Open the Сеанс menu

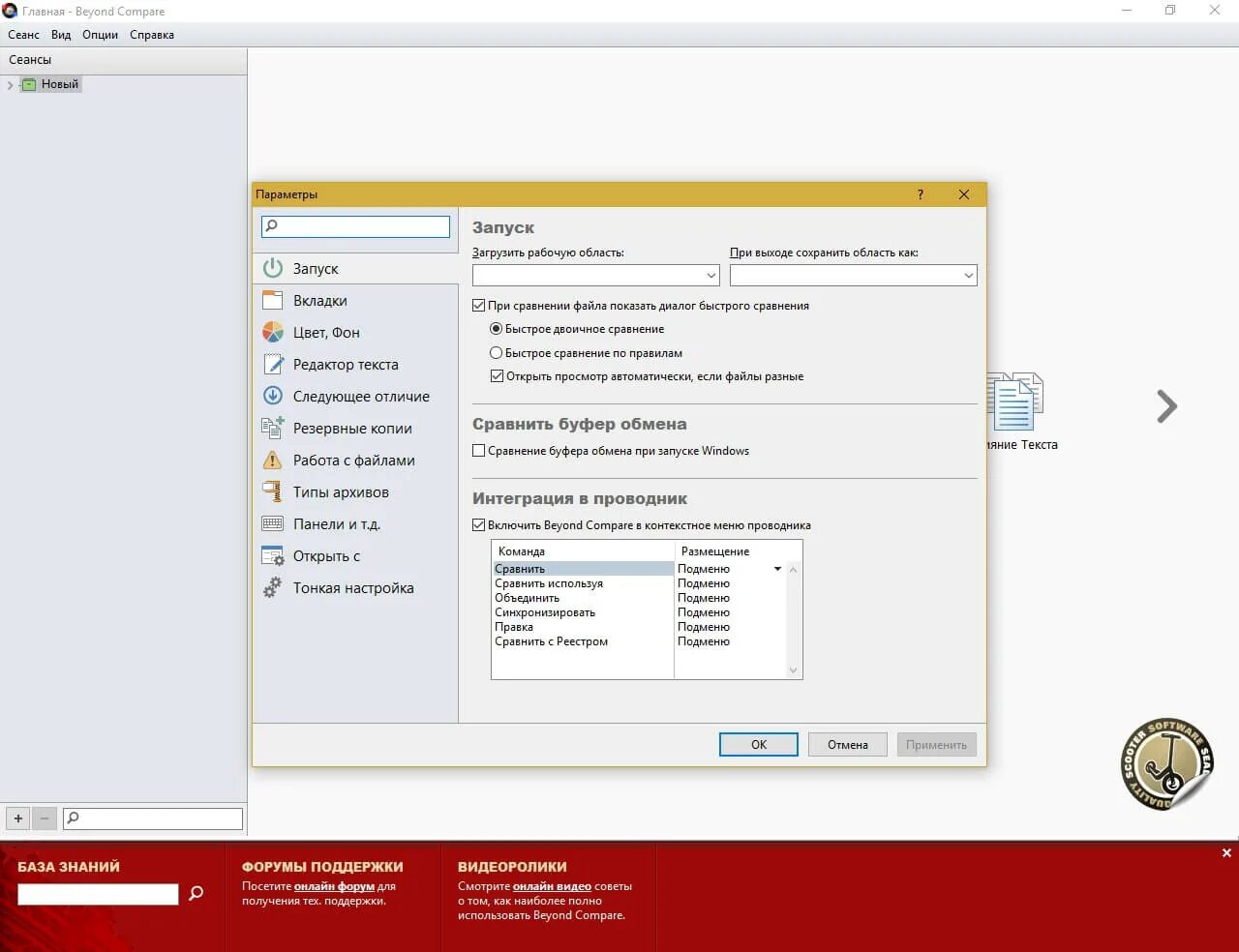pos(24,35)
